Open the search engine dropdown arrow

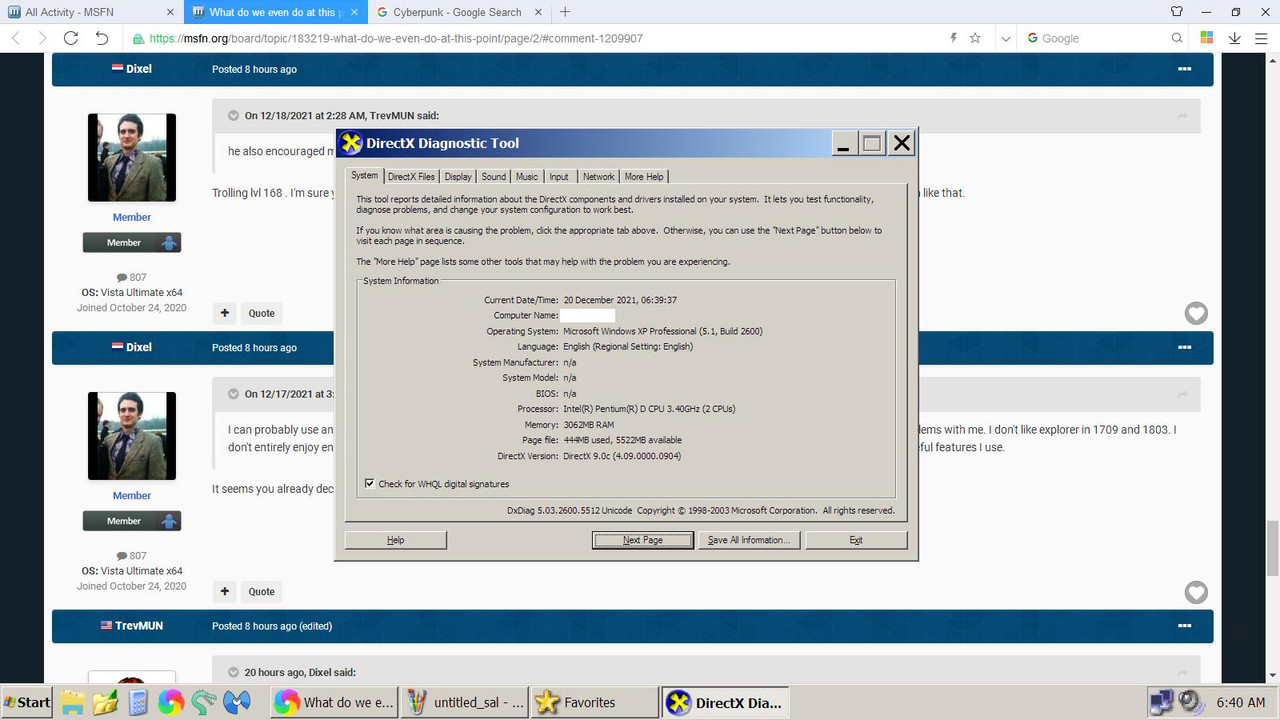(1005, 38)
